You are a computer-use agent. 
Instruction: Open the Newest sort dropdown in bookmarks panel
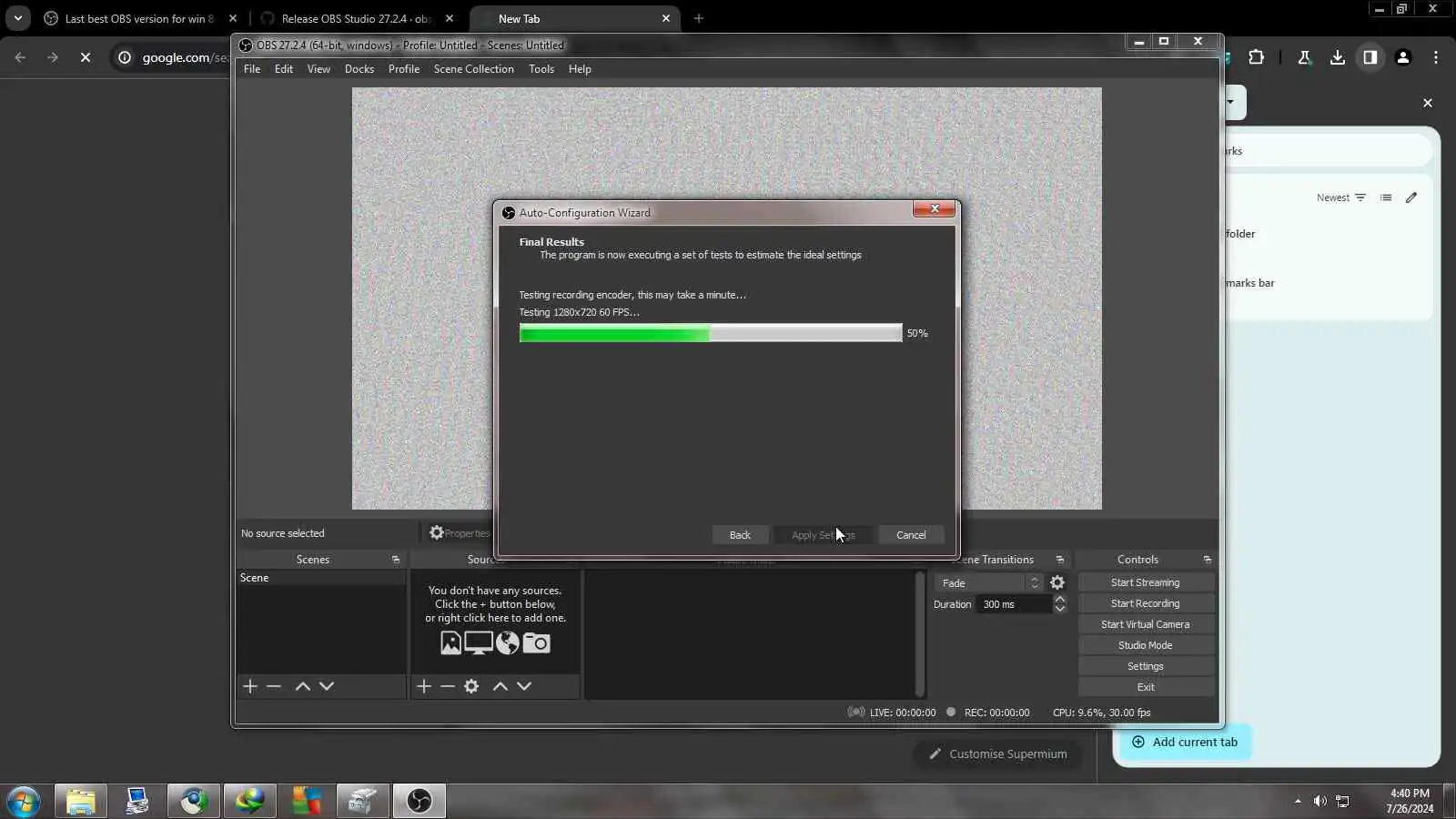(x=1341, y=197)
